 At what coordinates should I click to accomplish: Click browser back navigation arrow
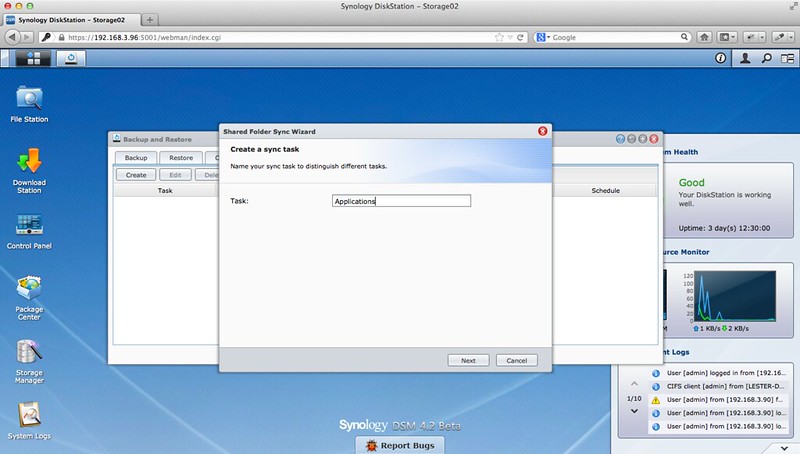point(12,37)
